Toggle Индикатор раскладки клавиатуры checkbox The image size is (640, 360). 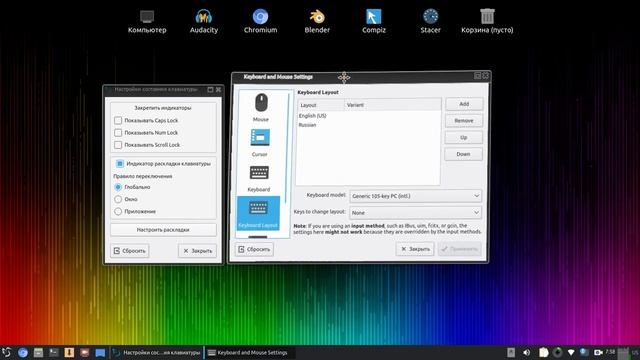coord(120,164)
